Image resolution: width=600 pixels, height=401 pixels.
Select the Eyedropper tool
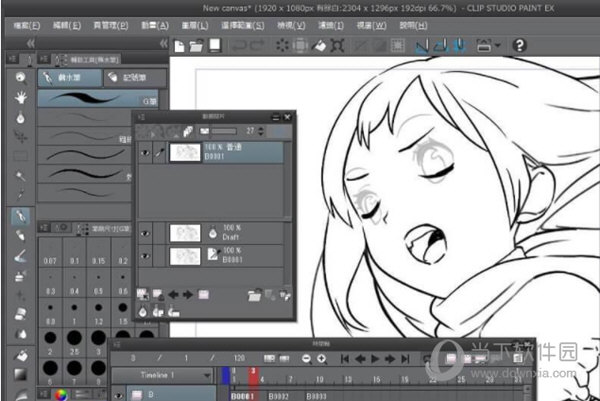point(21,195)
